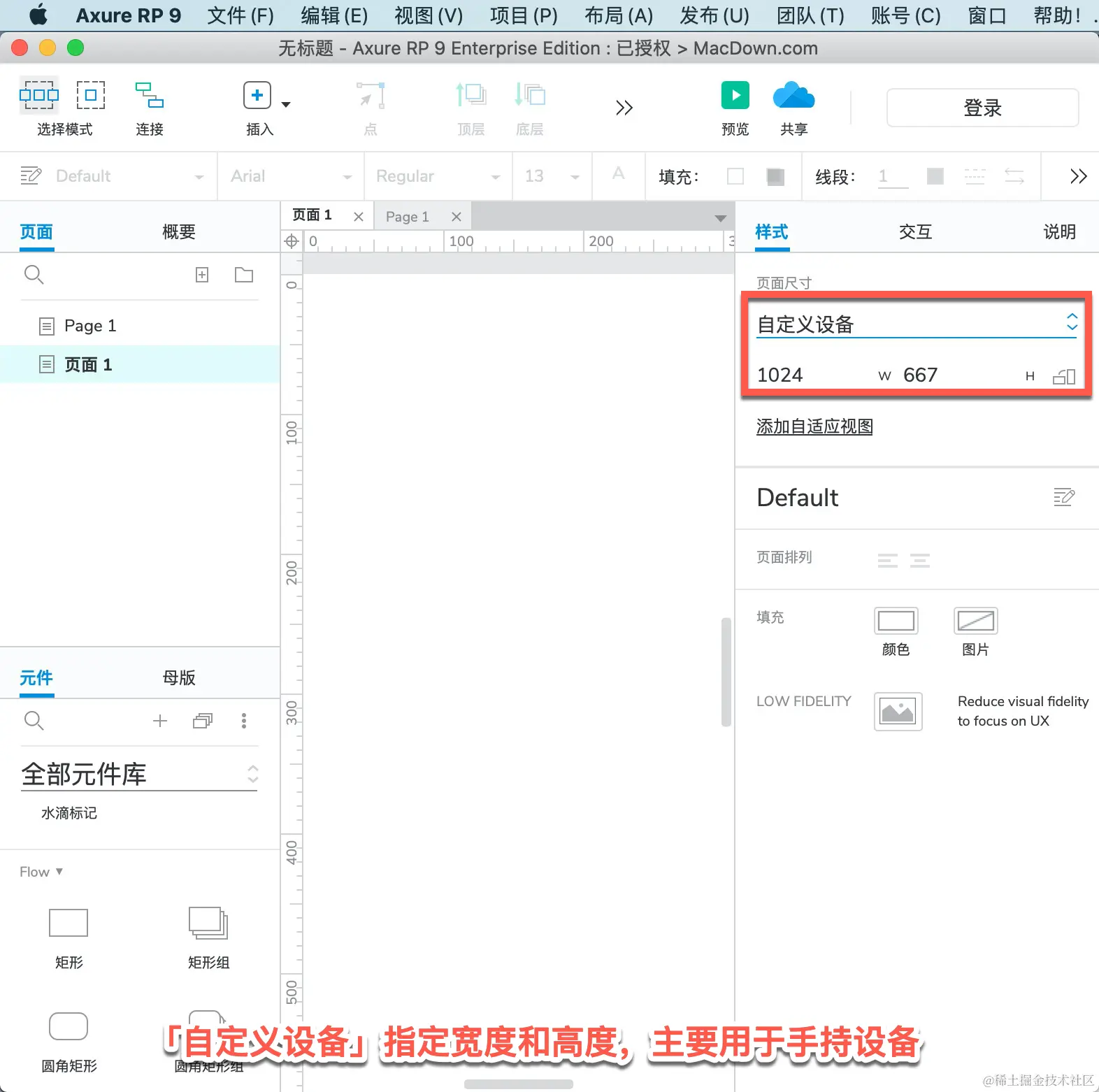Viewport: 1099px width, 1092px height.
Task: Open the line pattern style icon
Action: (x=975, y=176)
